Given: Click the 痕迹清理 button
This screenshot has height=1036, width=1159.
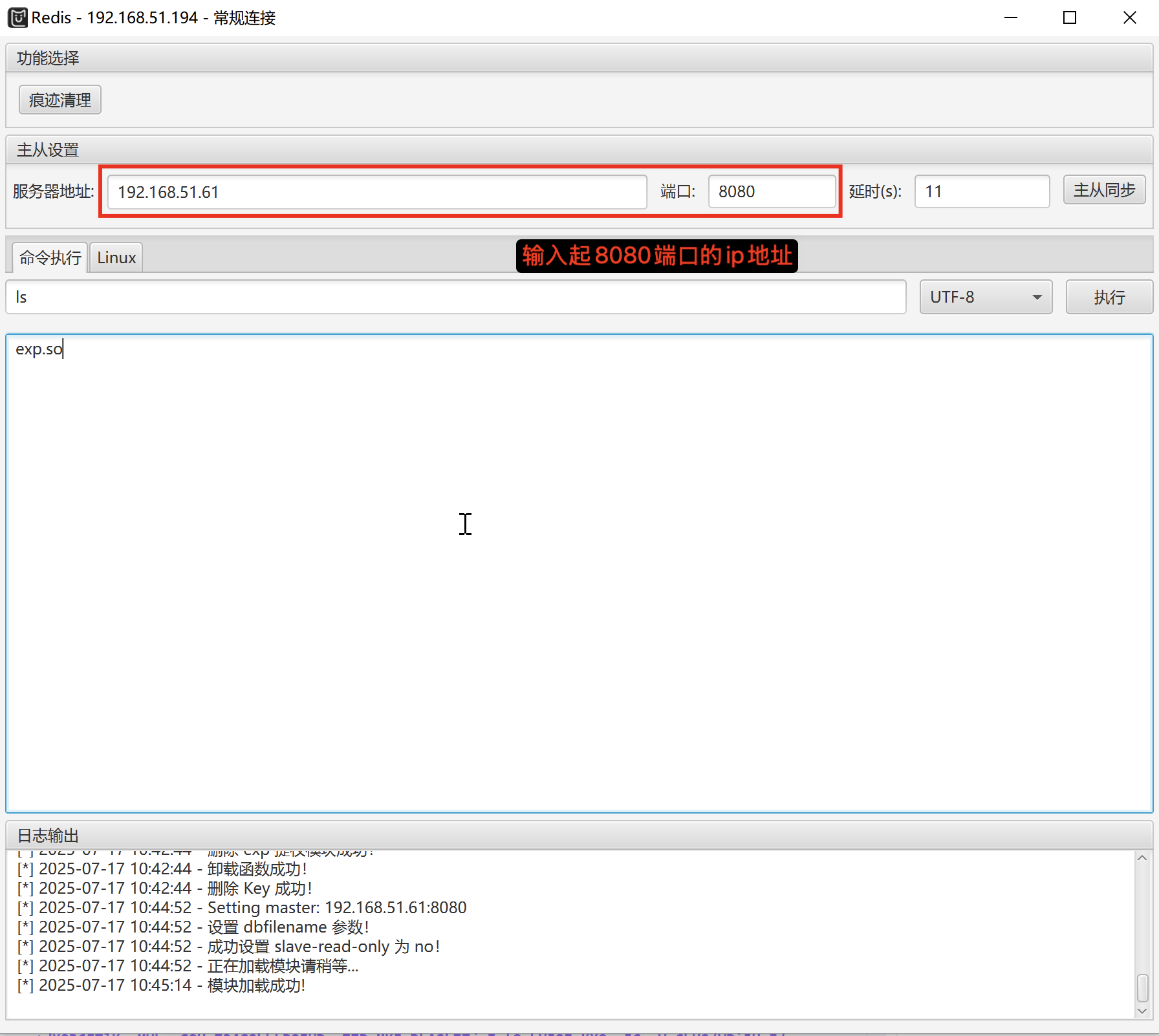Looking at the screenshot, I should point(60,100).
